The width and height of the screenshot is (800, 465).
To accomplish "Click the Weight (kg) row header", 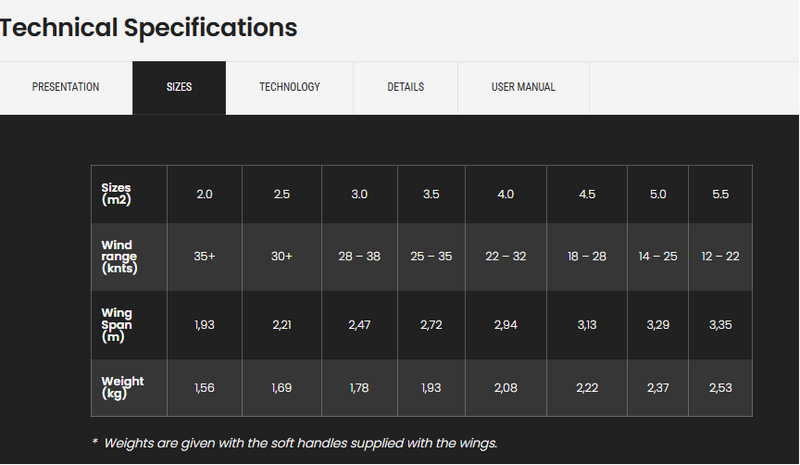I will [122, 387].
